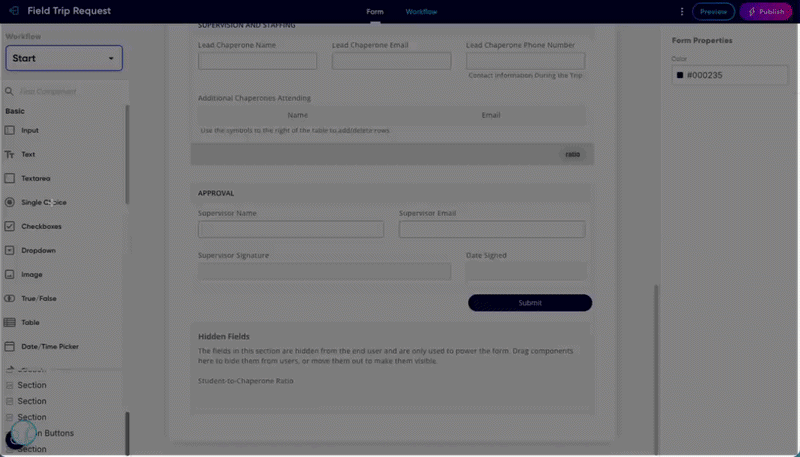
Task: Click the Form Properties heading
Action: [702, 40]
